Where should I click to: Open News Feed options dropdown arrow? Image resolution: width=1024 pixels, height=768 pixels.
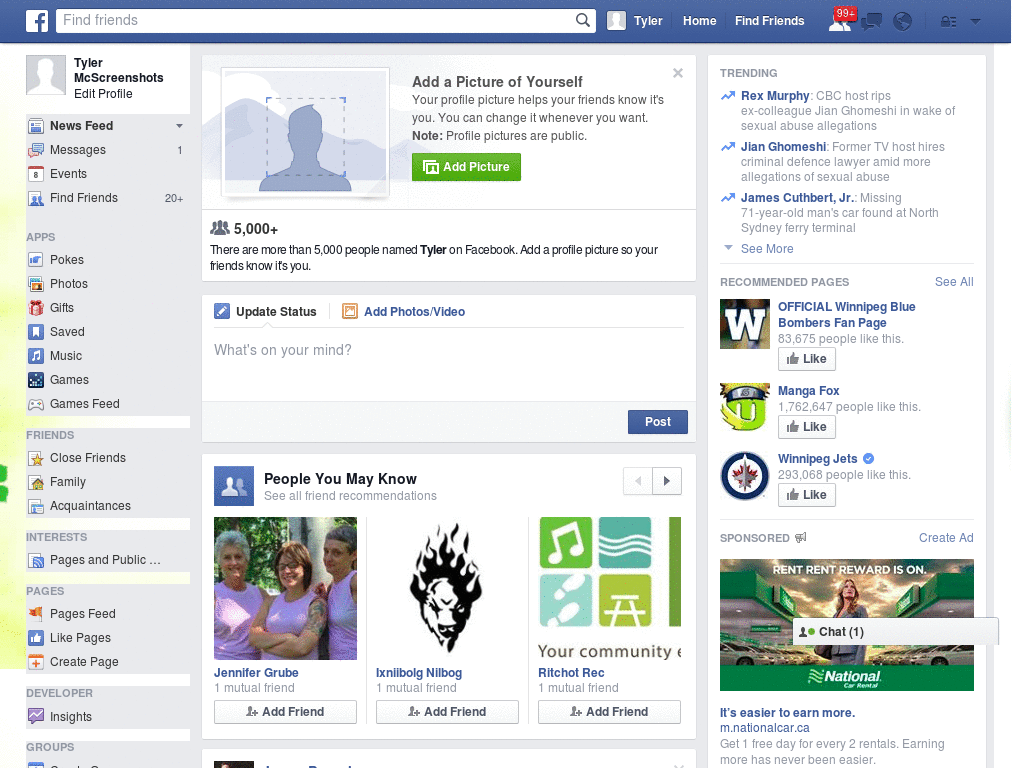(x=179, y=126)
